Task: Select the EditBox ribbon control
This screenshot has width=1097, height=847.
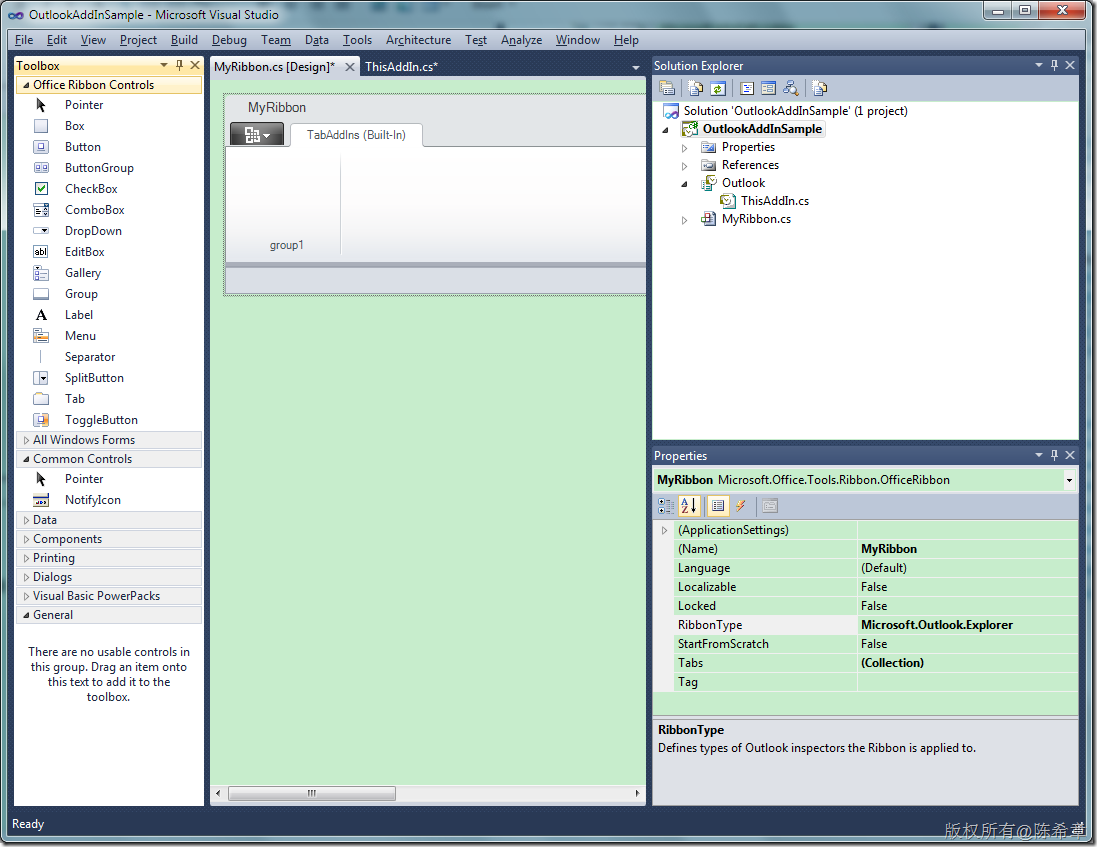Action: (x=85, y=252)
